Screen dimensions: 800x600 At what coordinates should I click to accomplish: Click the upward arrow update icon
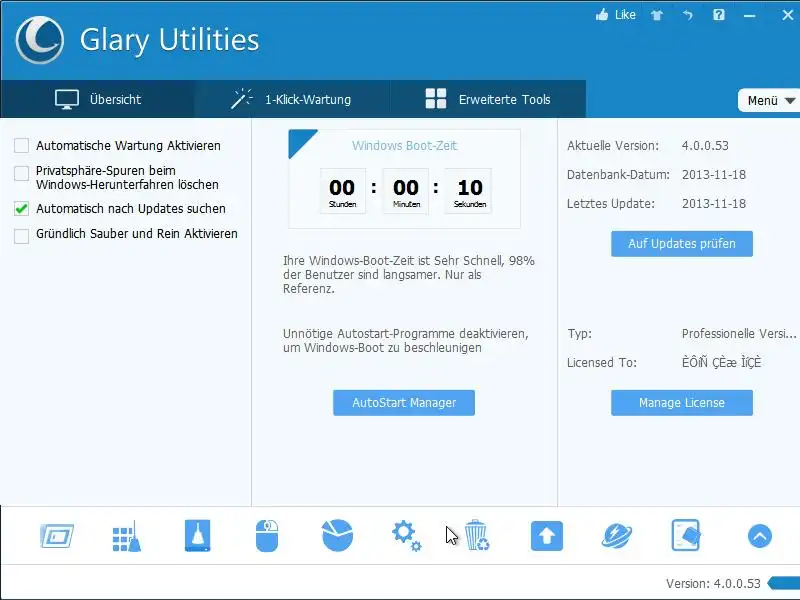[547, 536]
